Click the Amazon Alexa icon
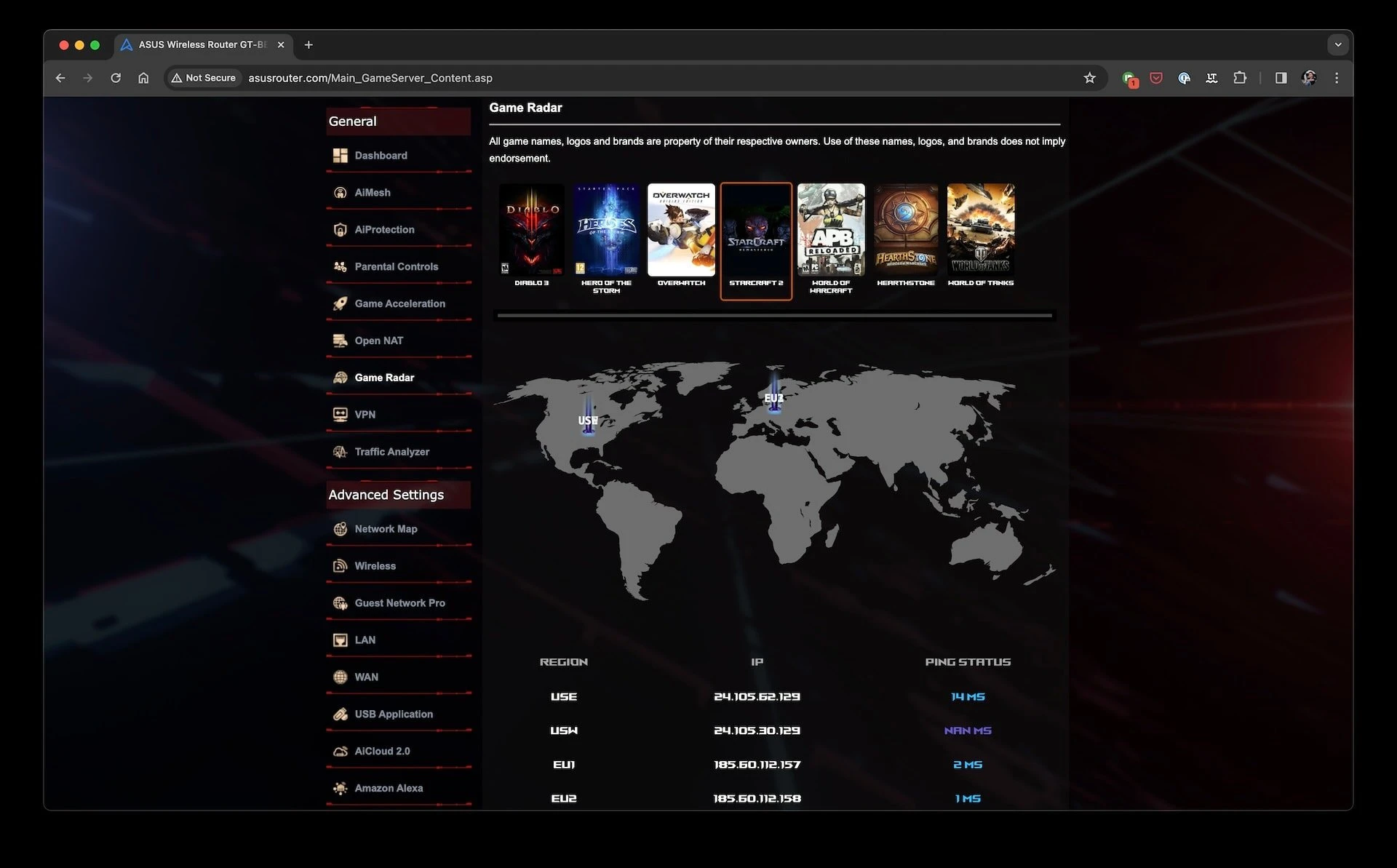Screen dimensions: 1397x868 (340, 788)
